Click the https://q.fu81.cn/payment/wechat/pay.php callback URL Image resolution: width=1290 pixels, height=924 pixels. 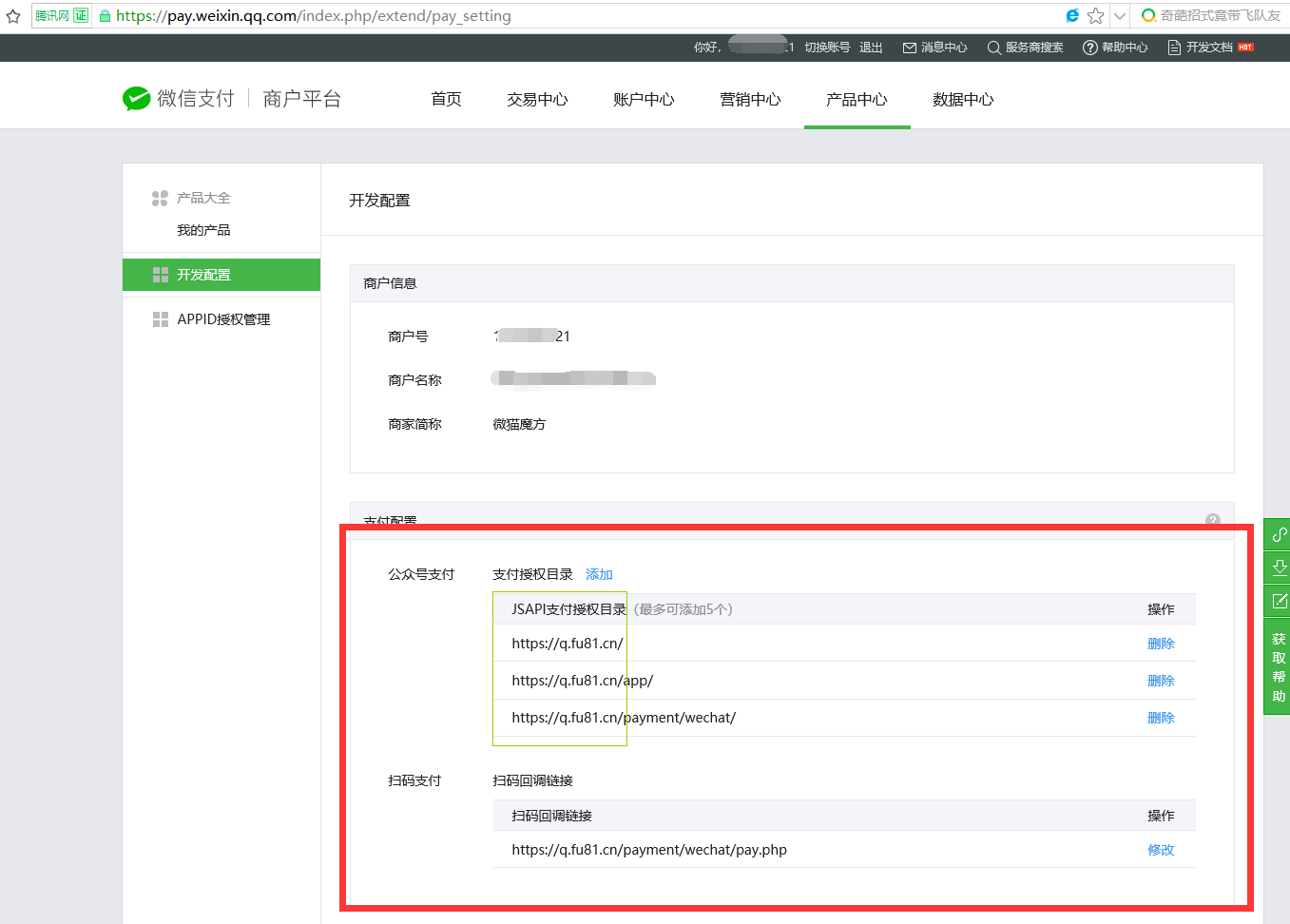pos(649,850)
